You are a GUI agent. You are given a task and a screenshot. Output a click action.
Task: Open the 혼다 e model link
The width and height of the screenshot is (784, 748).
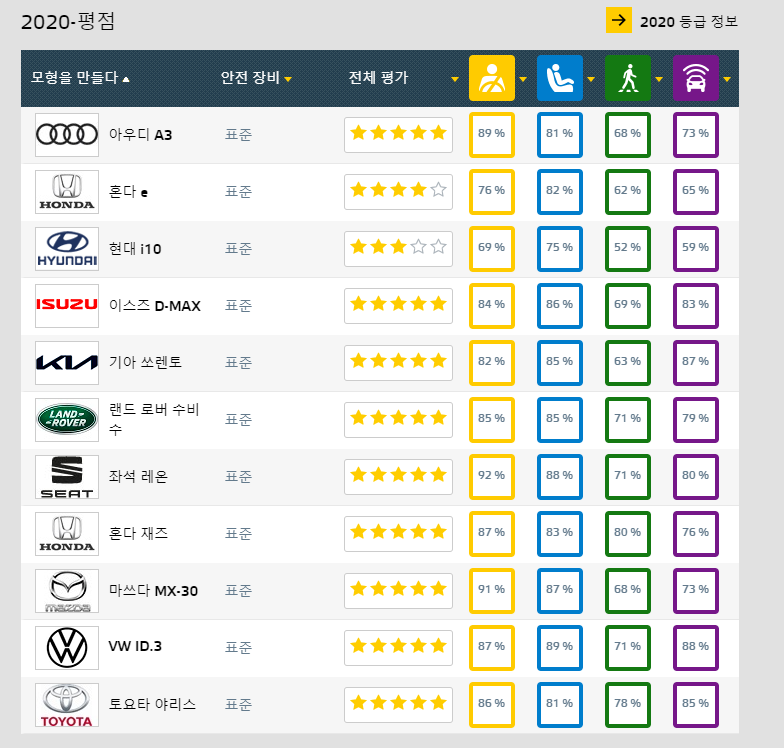128,192
